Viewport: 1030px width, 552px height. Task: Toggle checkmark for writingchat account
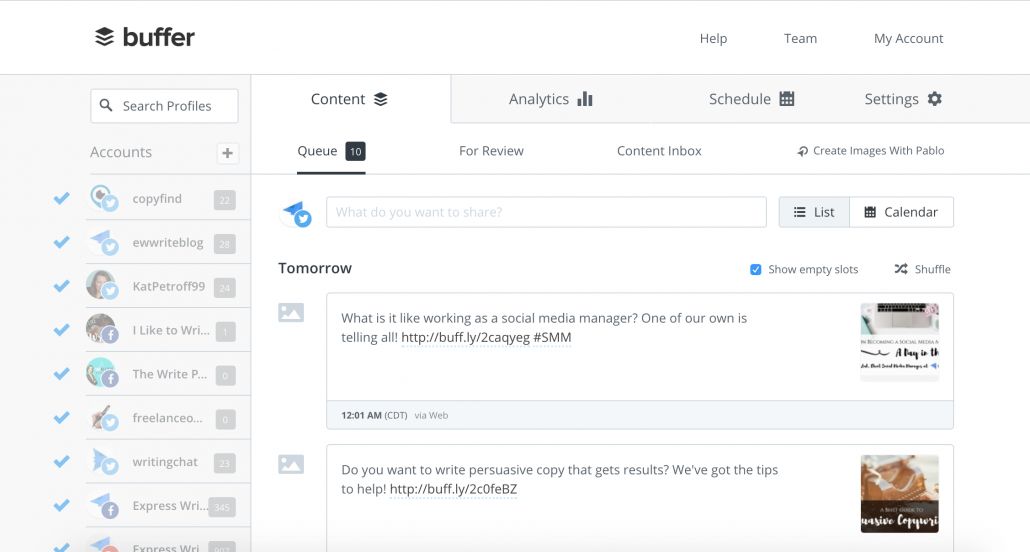click(x=62, y=461)
